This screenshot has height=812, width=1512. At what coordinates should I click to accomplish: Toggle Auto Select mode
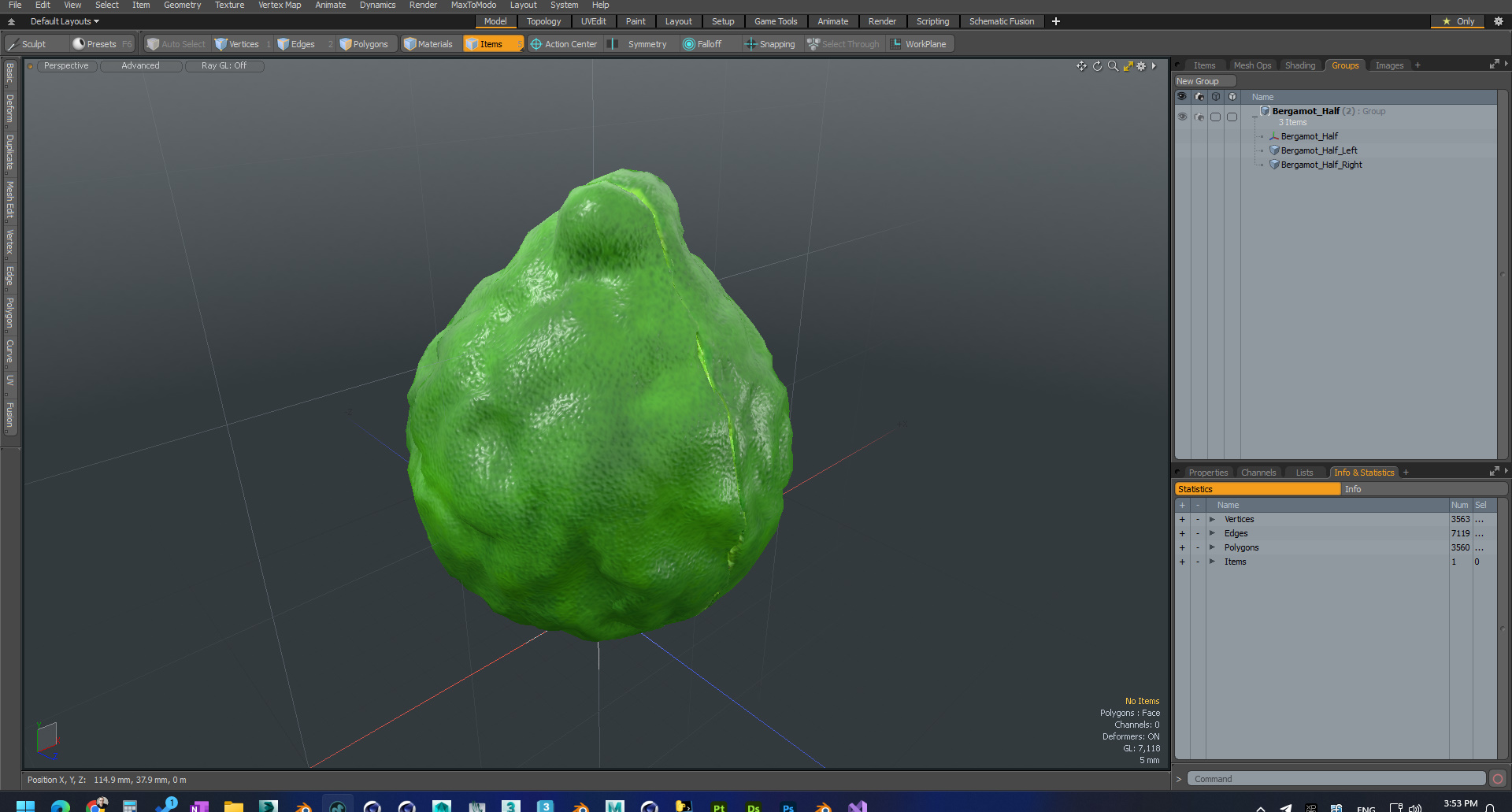(x=176, y=44)
